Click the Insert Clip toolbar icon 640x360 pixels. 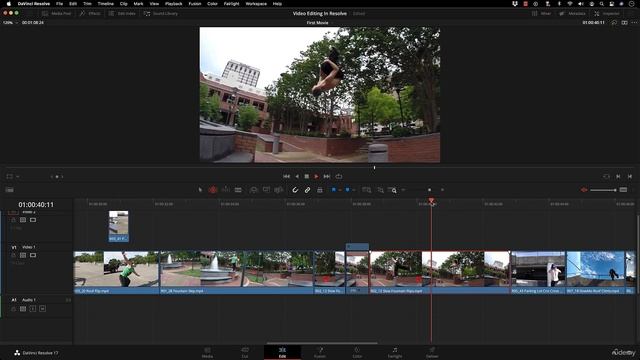pyautogui.click(x=253, y=190)
